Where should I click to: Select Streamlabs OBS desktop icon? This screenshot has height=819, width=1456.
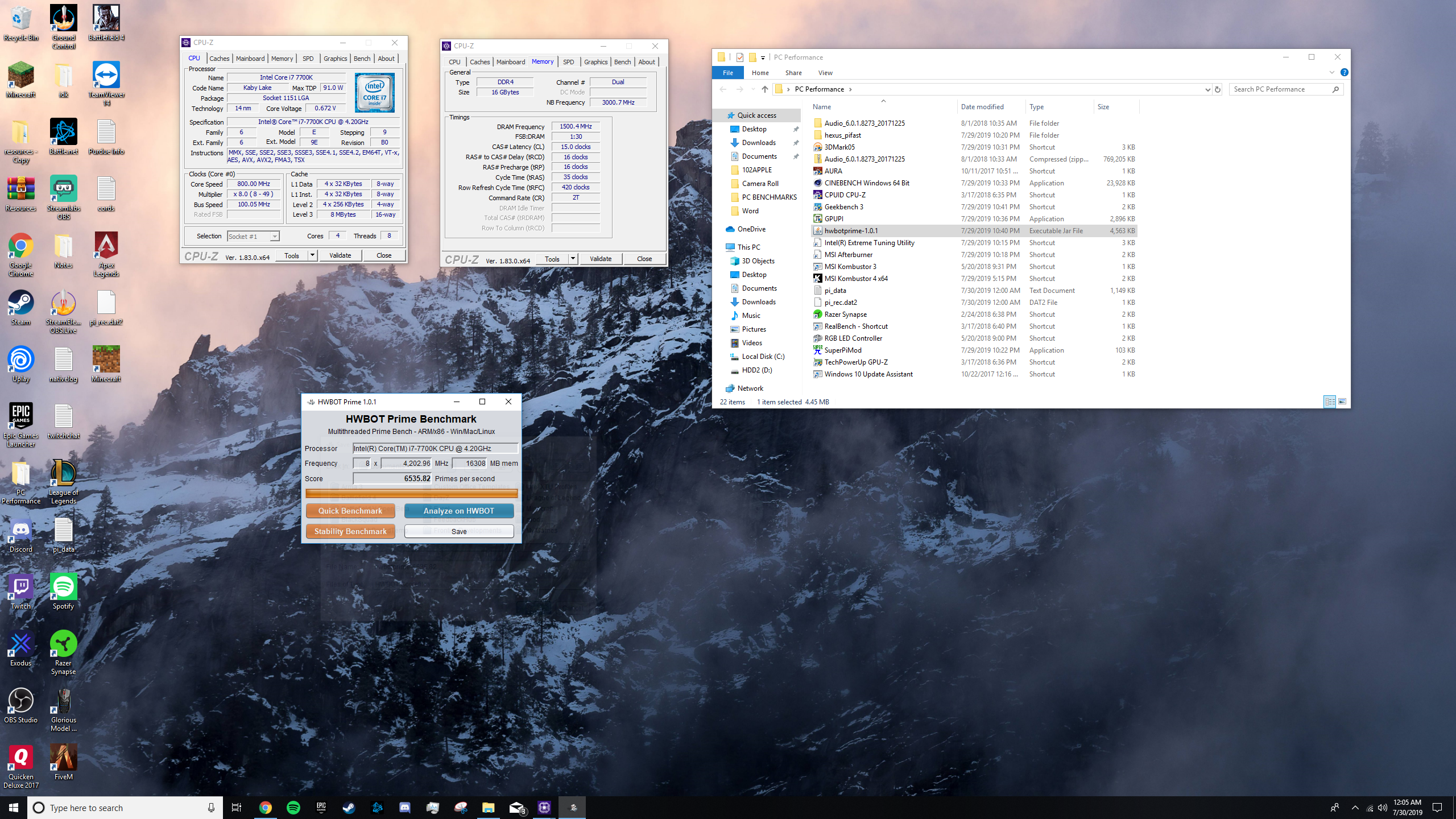[x=63, y=197]
